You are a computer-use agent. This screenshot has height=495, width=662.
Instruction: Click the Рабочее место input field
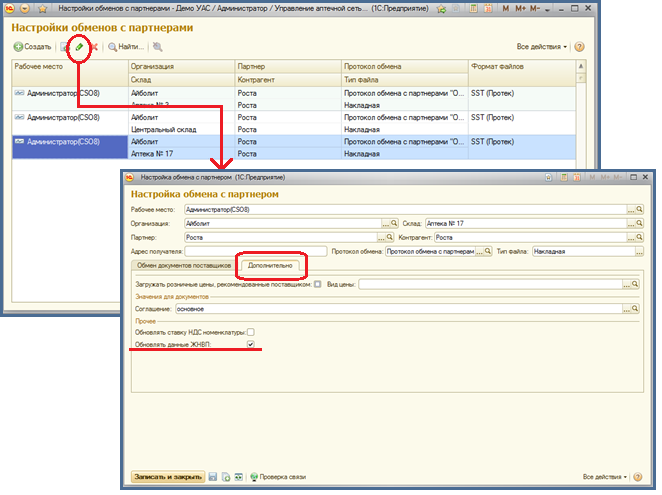pyautogui.click(x=405, y=209)
